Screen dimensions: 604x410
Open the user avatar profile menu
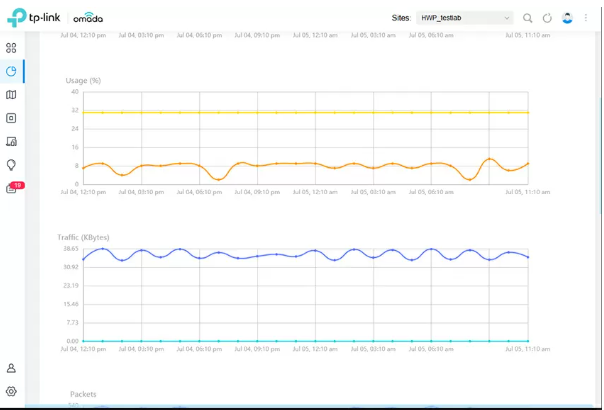point(567,18)
